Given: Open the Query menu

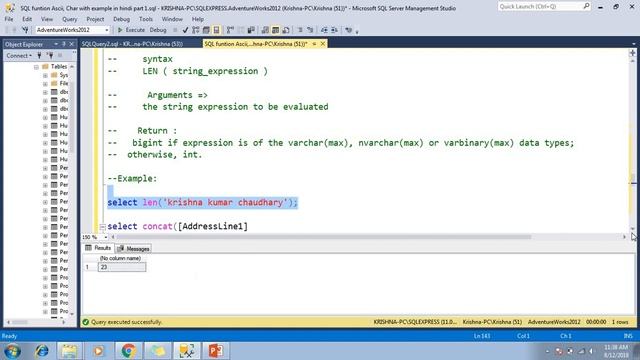Looking at the screenshot, I should 70,19.
